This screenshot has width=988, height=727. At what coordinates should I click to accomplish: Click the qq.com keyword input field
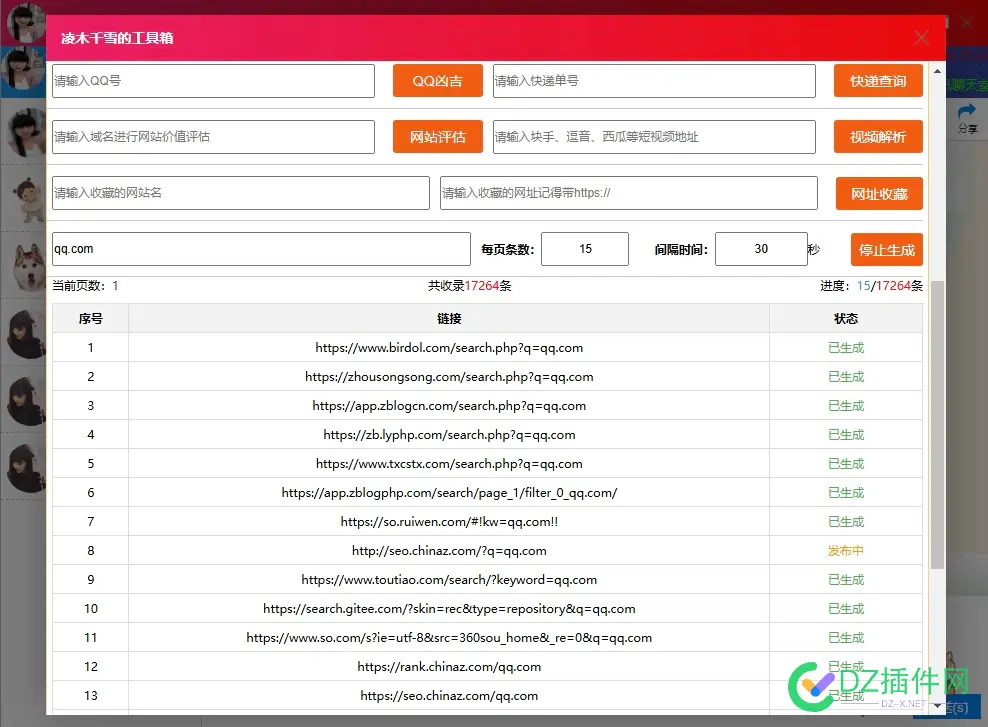pos(261,249)
